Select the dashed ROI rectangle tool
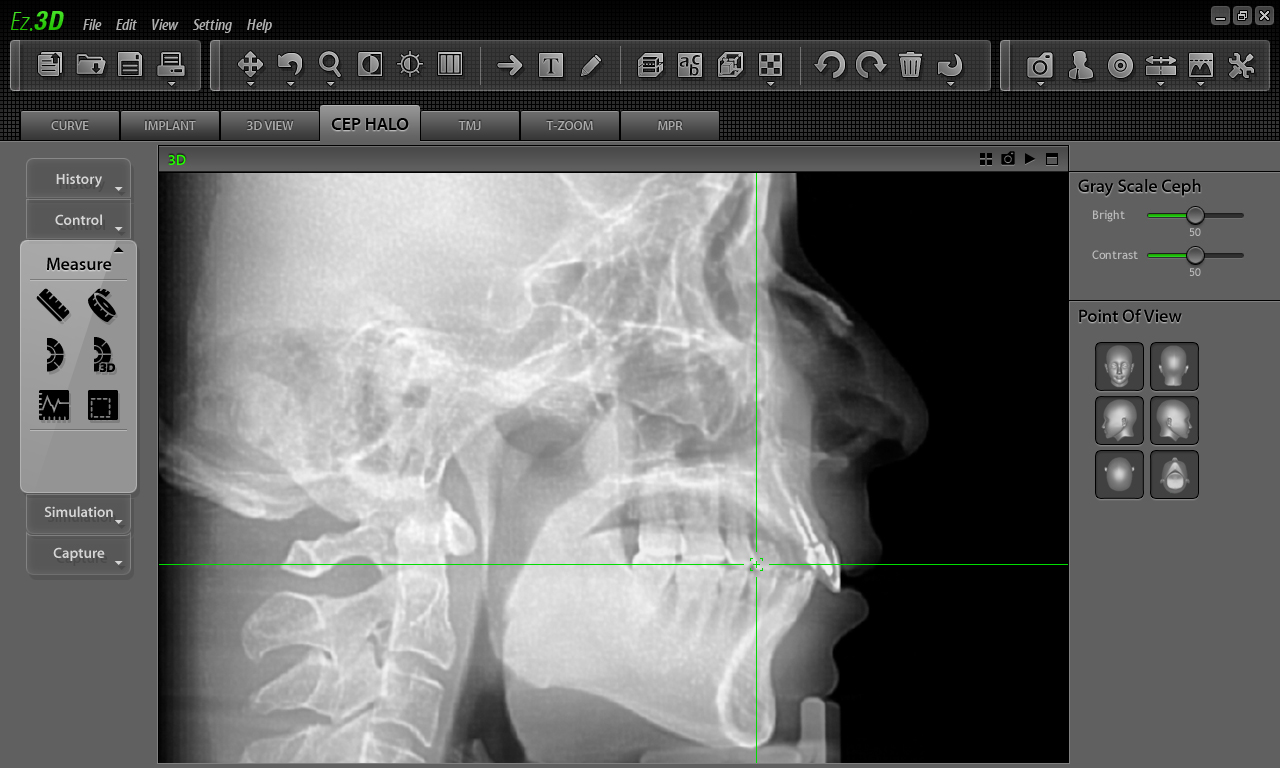This screenshot has height=768, width=1280. [x=103, y=405]
